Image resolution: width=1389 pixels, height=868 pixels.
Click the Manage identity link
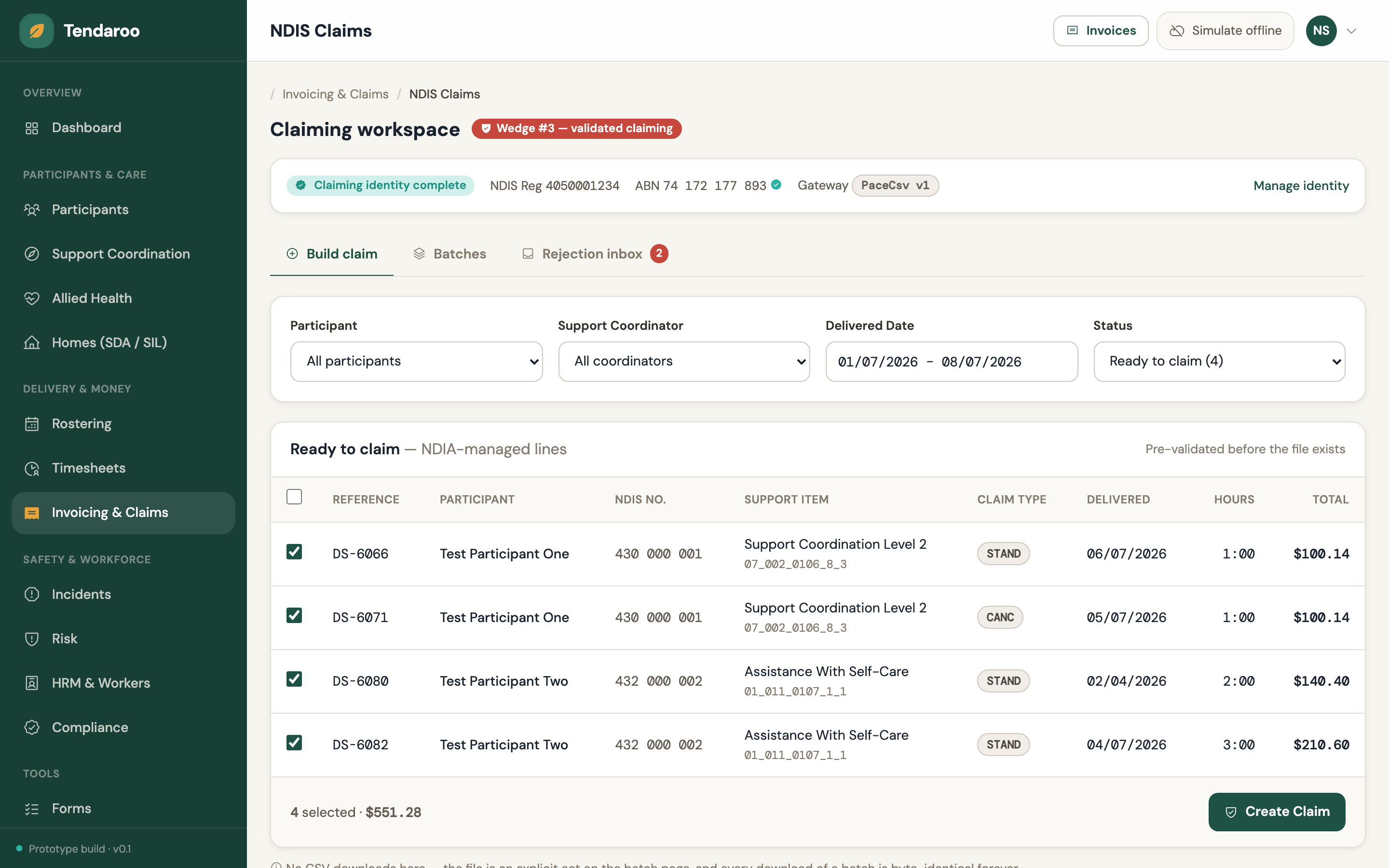[x=1301, y=186]
